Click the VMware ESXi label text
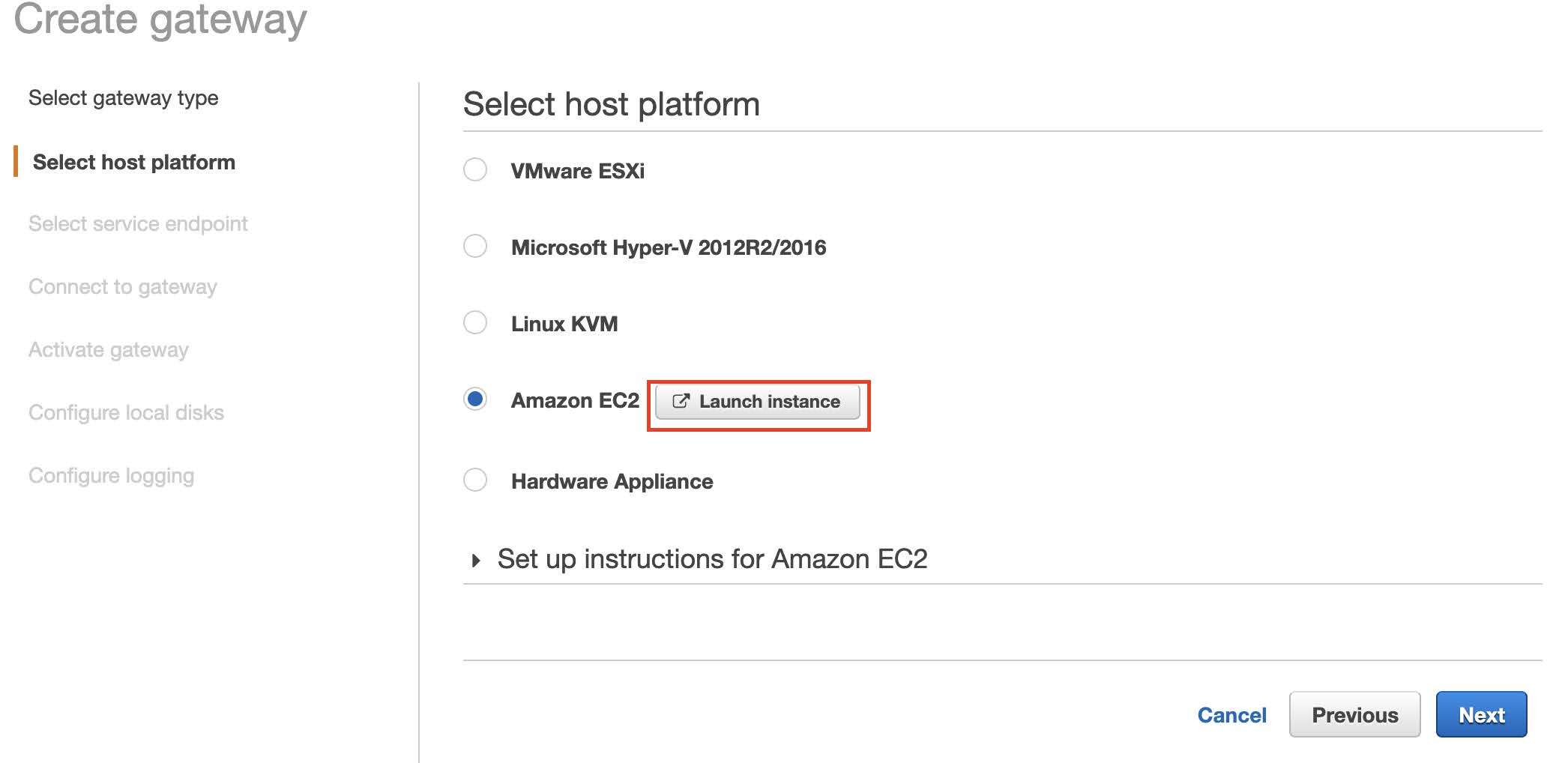The height and width of the screenshot is (763, 1568). click(x=577, y=171)
